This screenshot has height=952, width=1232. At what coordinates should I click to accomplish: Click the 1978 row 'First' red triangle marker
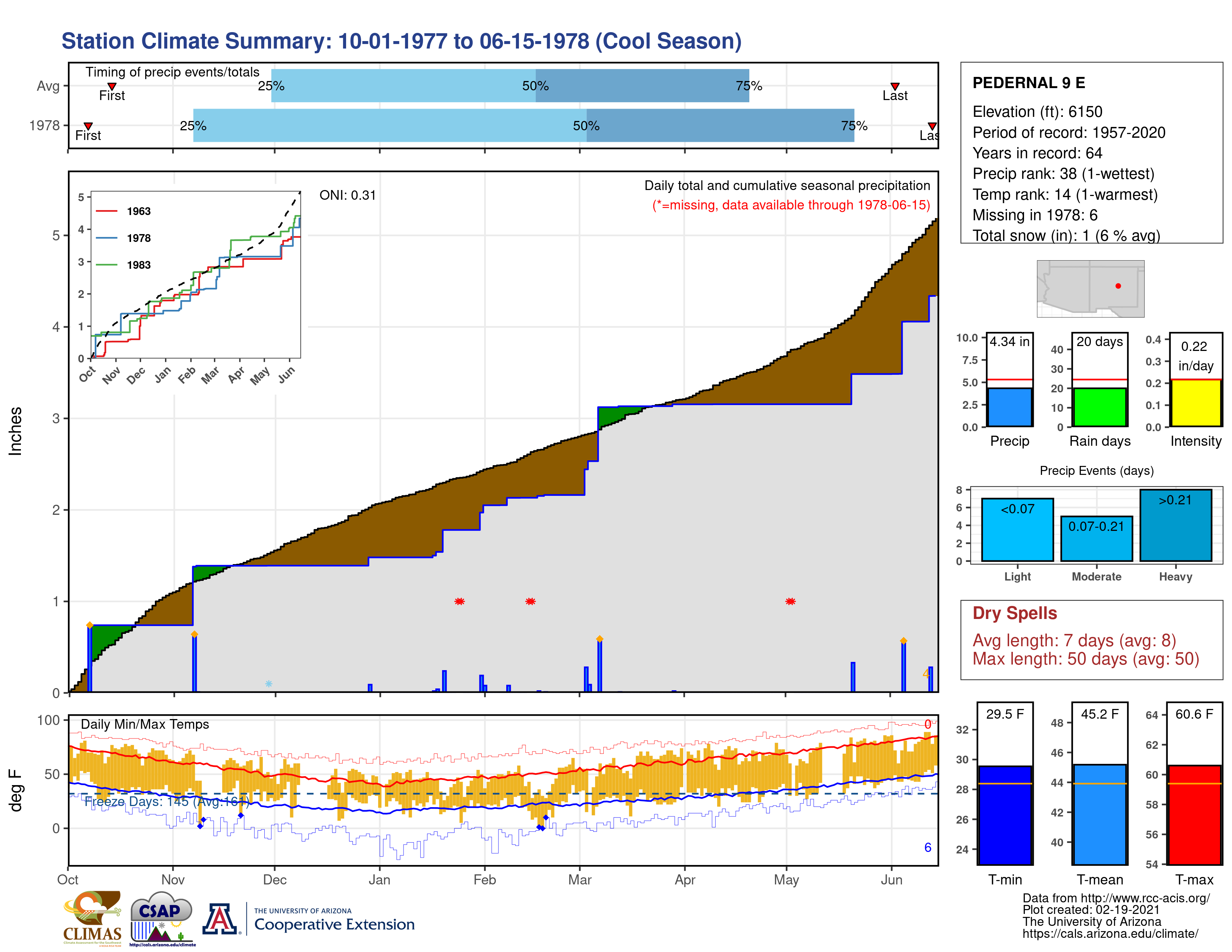88,126
